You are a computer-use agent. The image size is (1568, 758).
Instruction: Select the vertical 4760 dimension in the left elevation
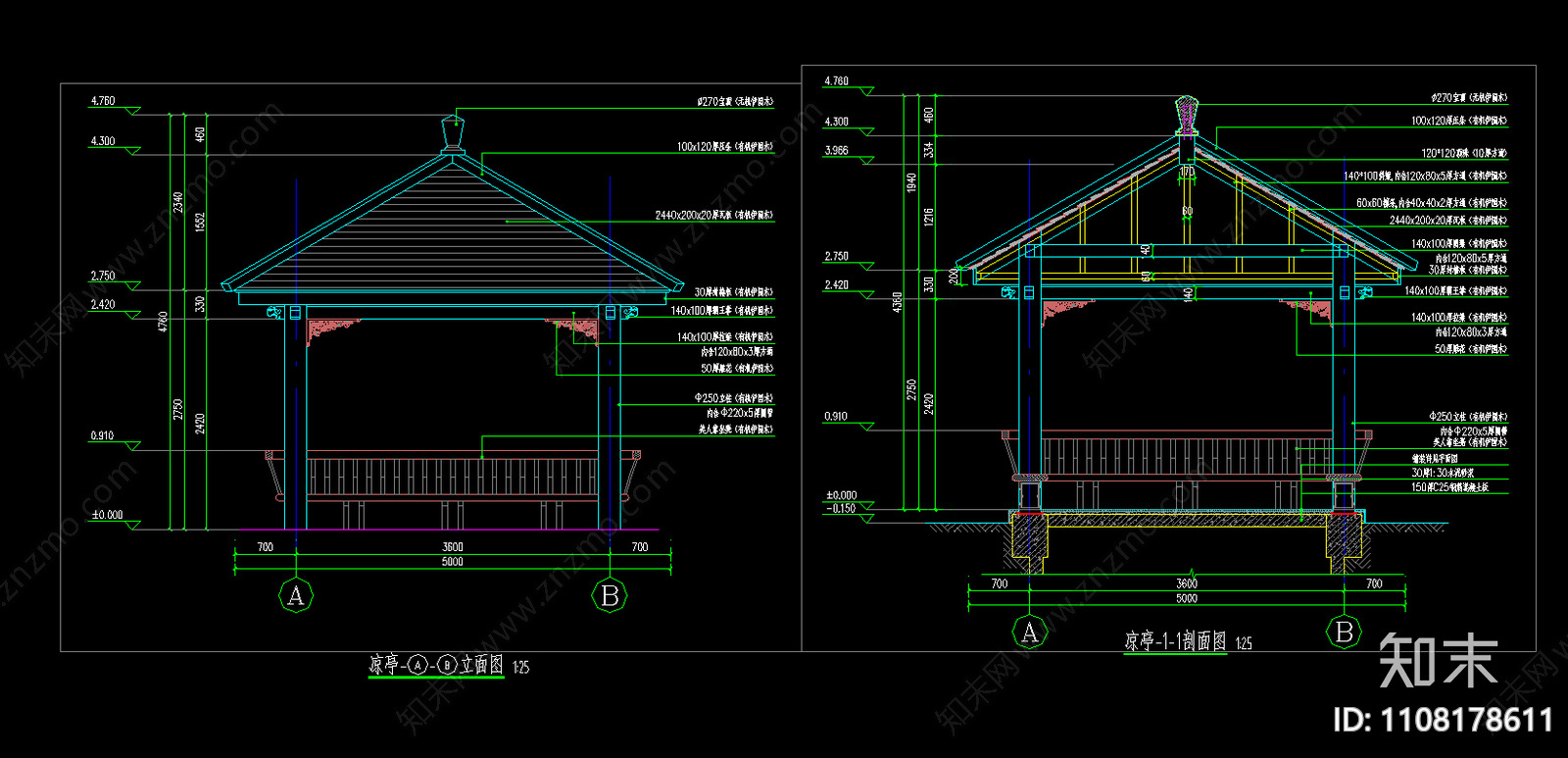point(163,322)
